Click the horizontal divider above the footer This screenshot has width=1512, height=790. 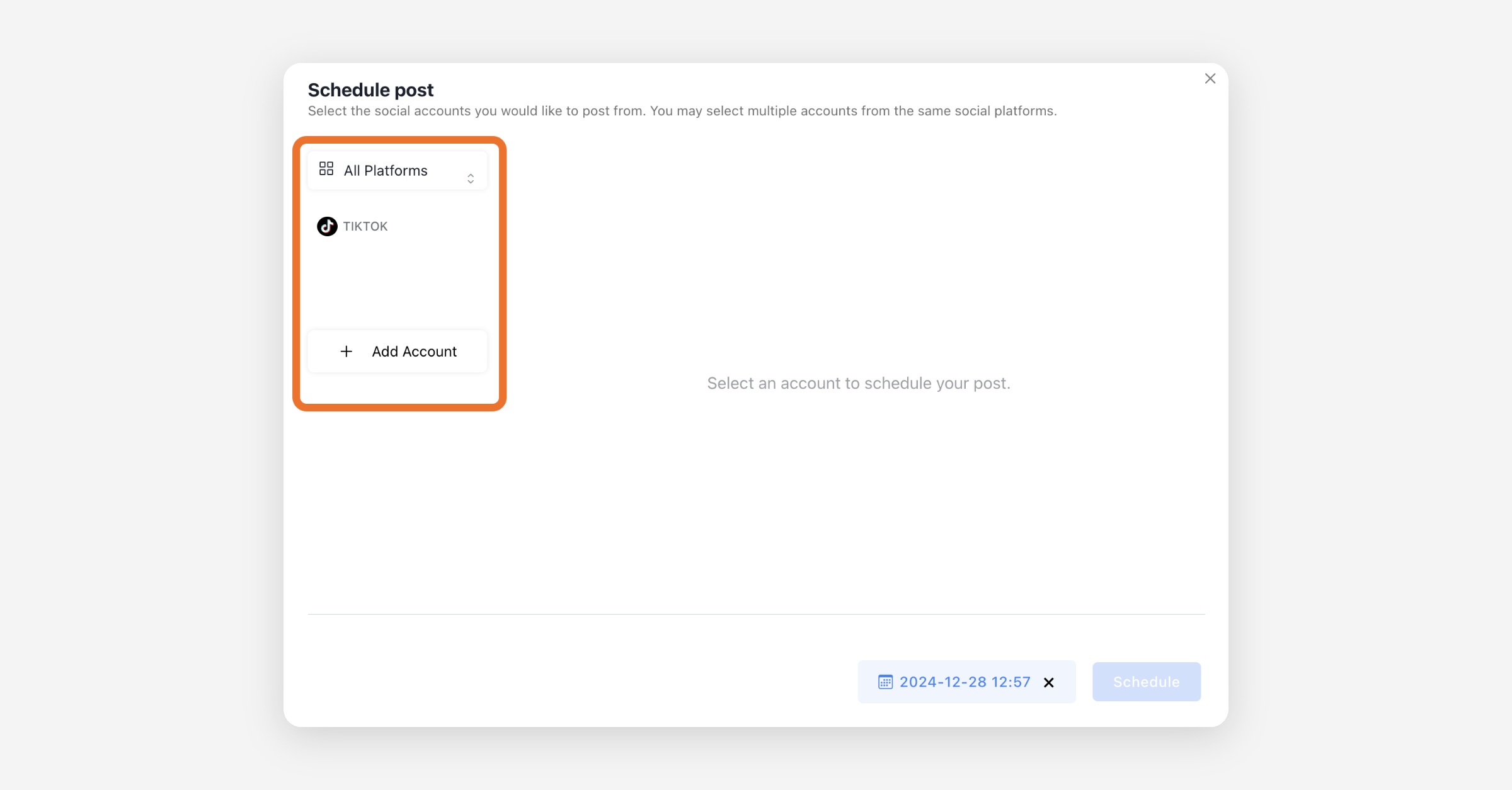756,614
